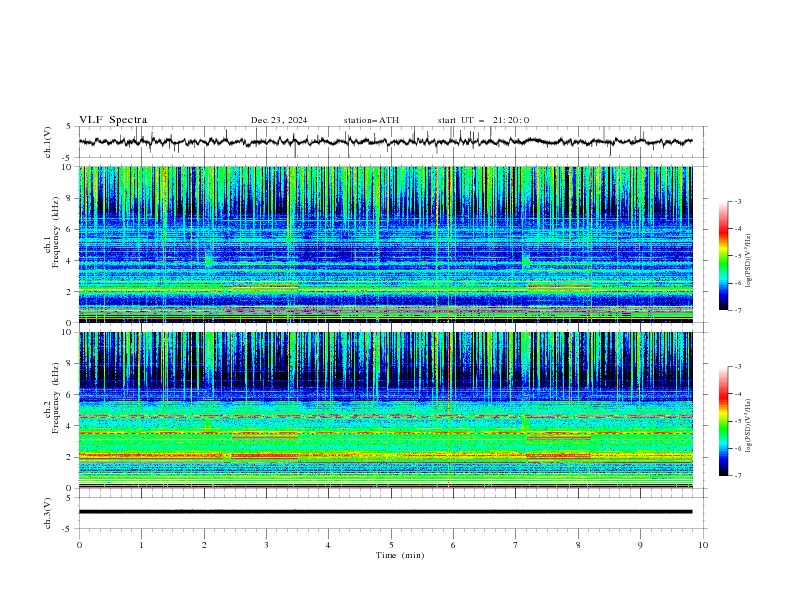Click the '5' tick label on Time axis
This screenshot has width=792, height=612.
tap(391, 545)
